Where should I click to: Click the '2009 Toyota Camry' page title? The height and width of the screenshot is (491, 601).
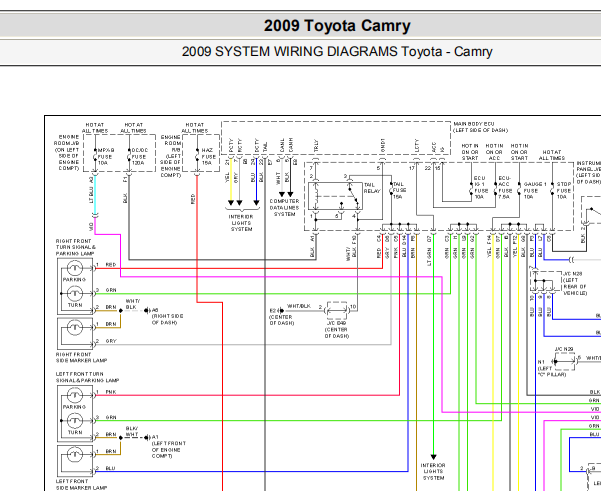click(x=337, y=26)
